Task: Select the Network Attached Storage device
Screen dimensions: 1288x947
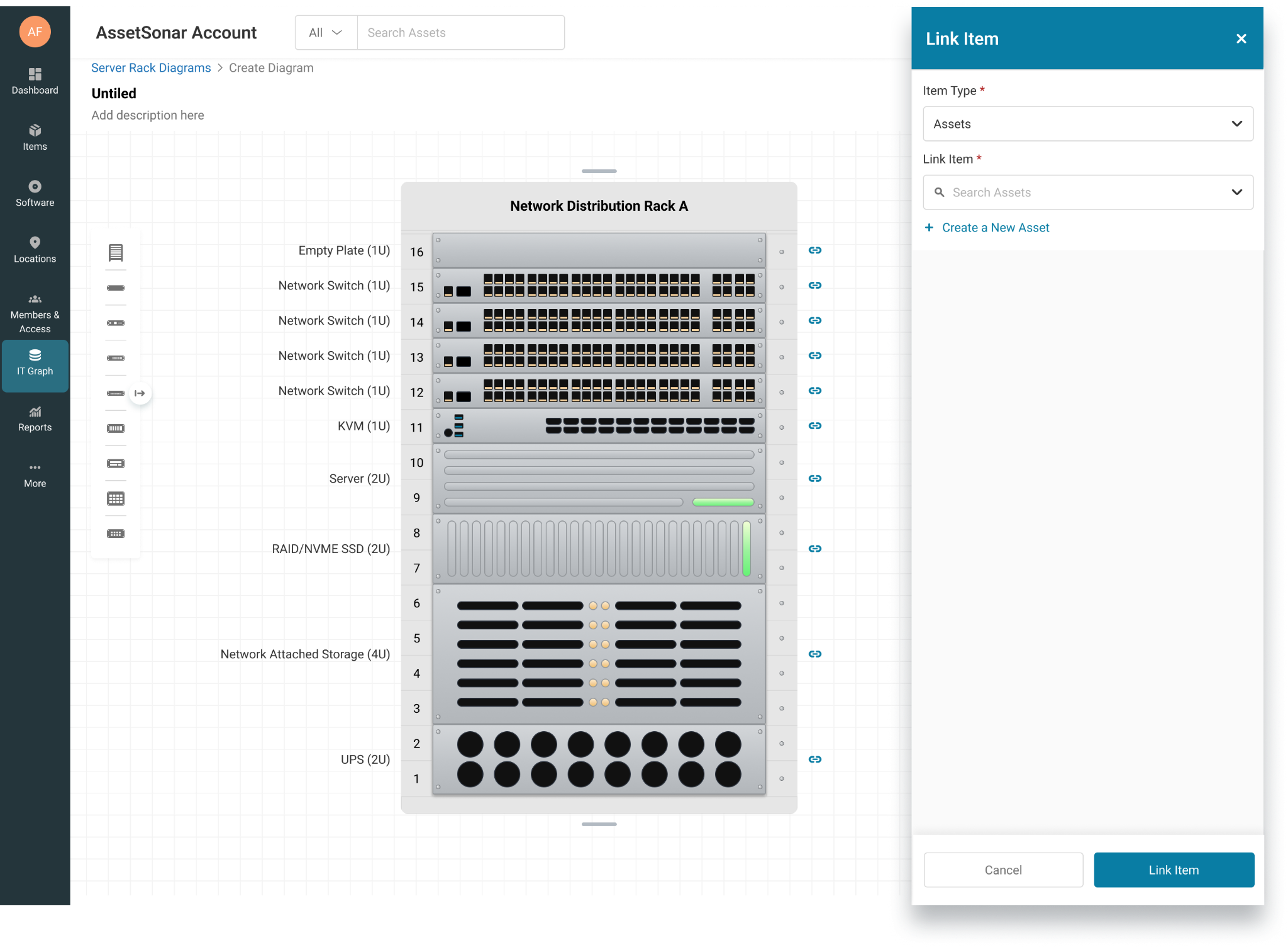Action: (599, 654)
